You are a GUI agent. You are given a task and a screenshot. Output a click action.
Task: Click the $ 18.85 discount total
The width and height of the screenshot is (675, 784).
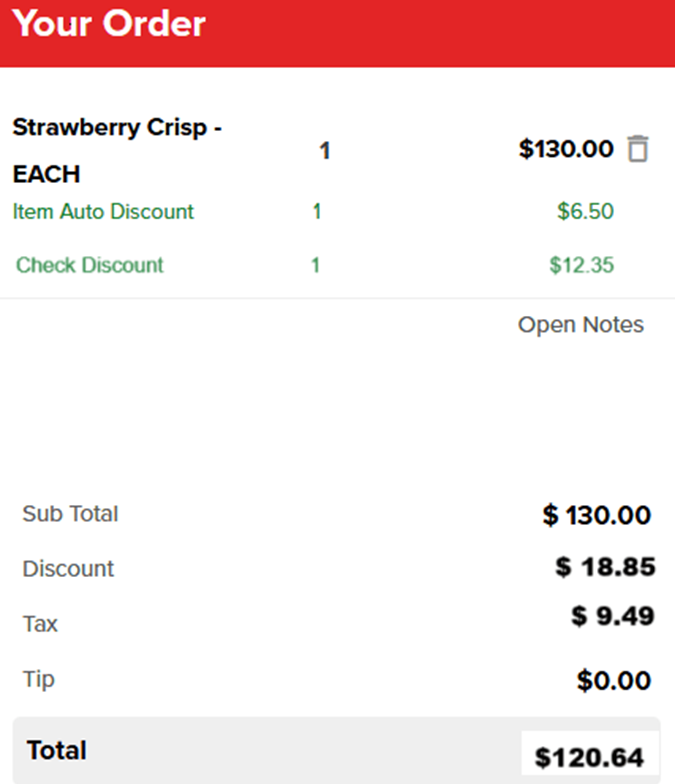point(605,568)
